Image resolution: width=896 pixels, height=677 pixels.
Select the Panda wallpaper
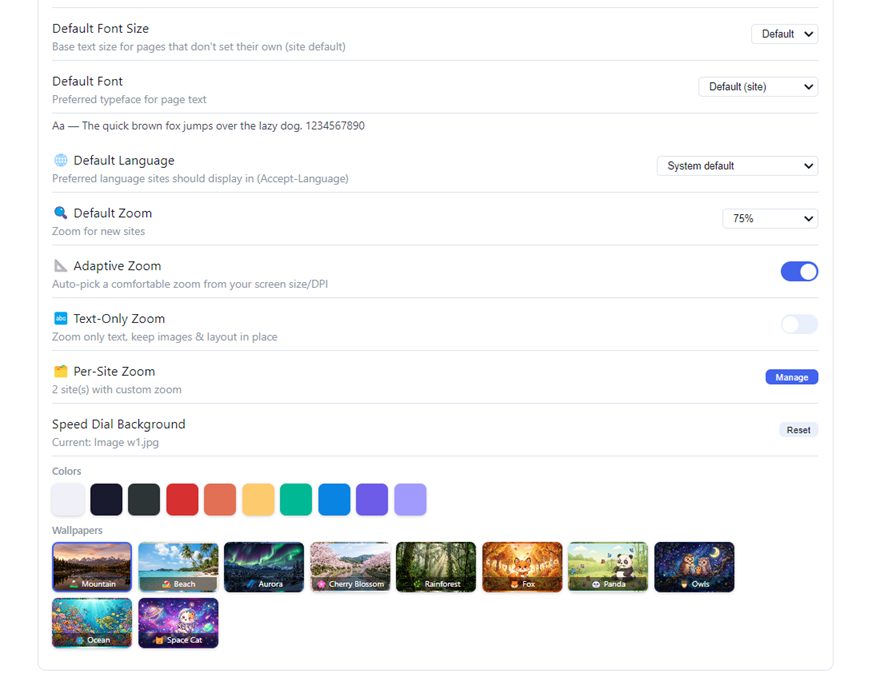[x=608, y=567]
